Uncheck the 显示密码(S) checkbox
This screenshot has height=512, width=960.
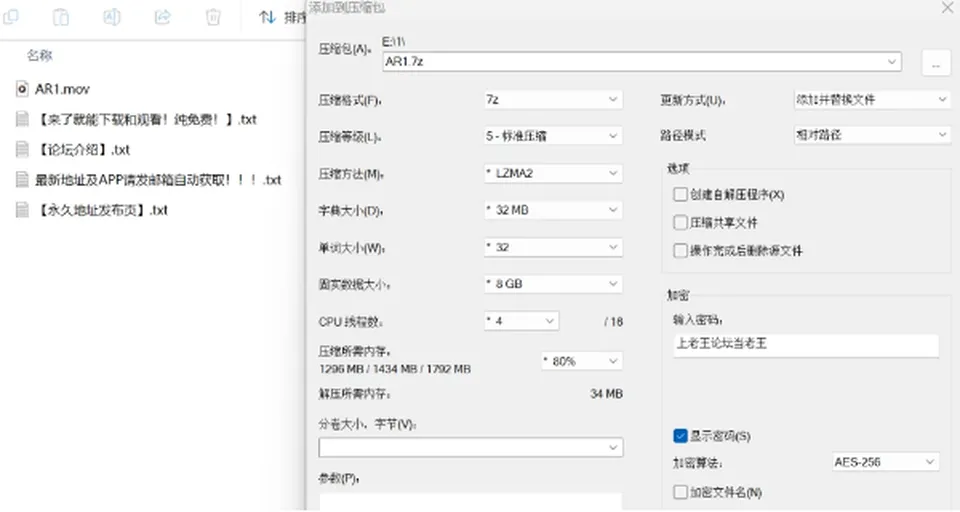(x=680, y=435)
